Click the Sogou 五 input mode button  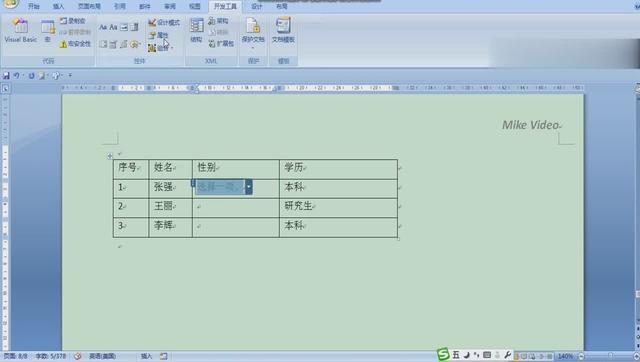click(x=456, y=355)
